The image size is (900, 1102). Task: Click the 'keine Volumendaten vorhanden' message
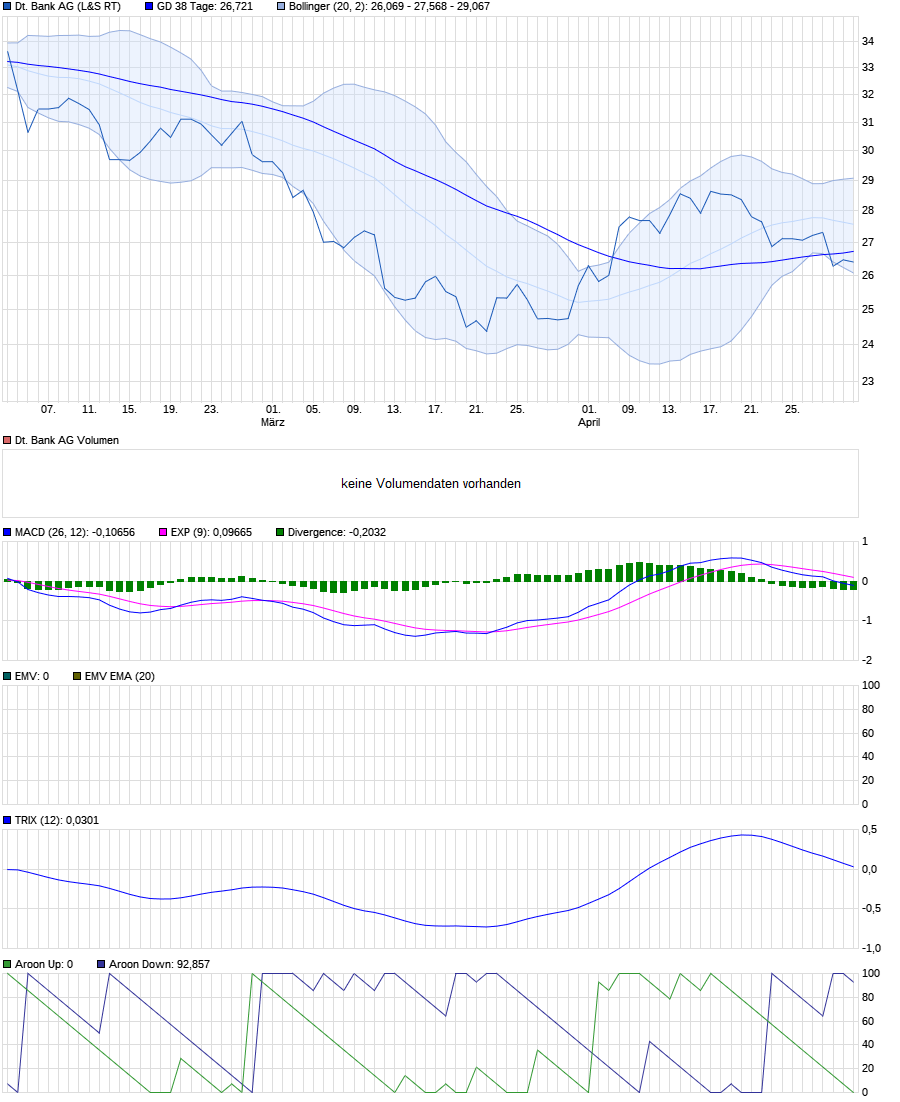point(431,484)
